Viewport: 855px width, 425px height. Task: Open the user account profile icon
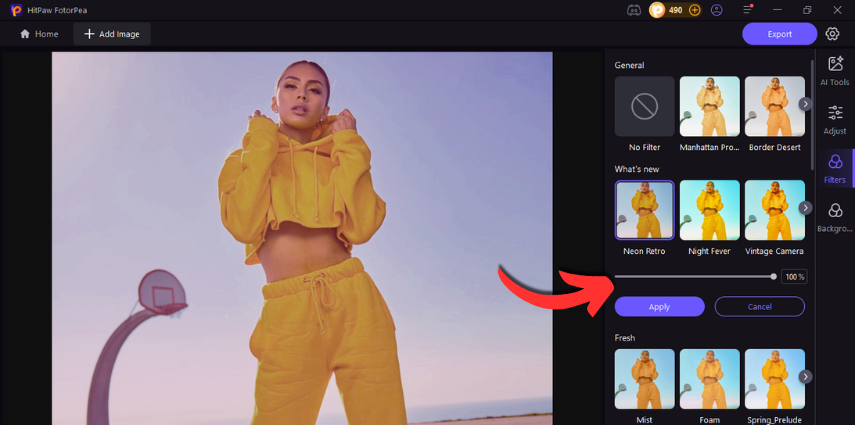[x=717, y=10]
